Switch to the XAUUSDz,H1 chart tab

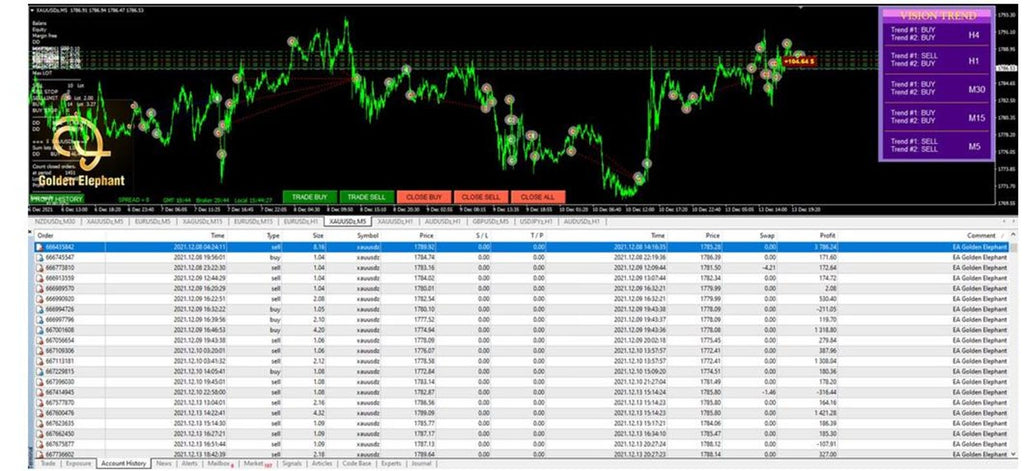[x=396, y=221]
